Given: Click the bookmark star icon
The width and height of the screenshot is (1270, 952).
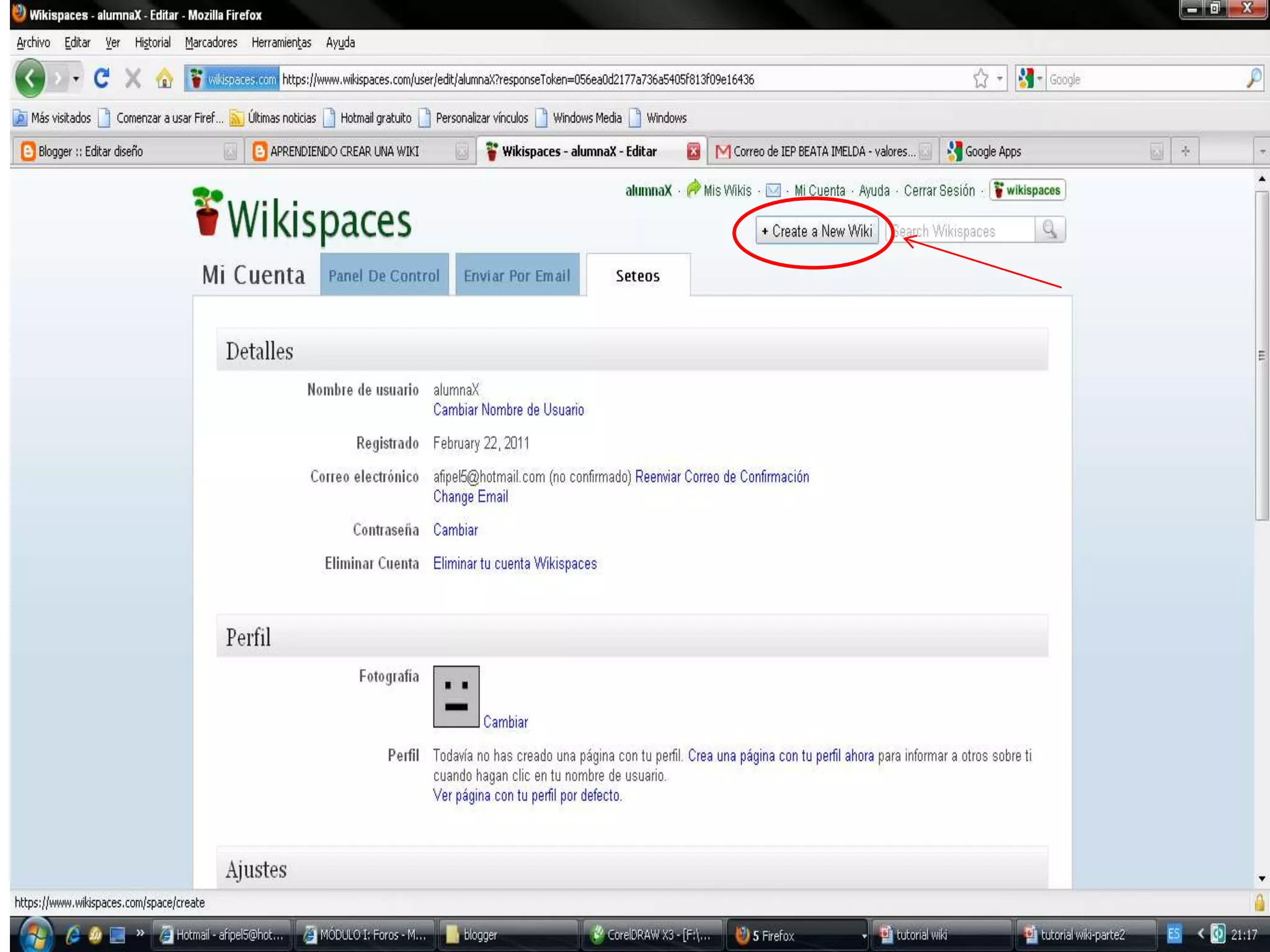Looking at the screenshot, I should [980, 79].
